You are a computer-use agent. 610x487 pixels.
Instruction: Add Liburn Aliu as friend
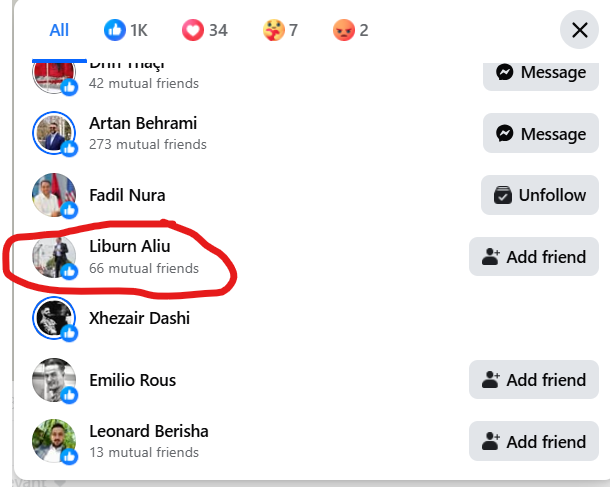click(x=534, y=257)
